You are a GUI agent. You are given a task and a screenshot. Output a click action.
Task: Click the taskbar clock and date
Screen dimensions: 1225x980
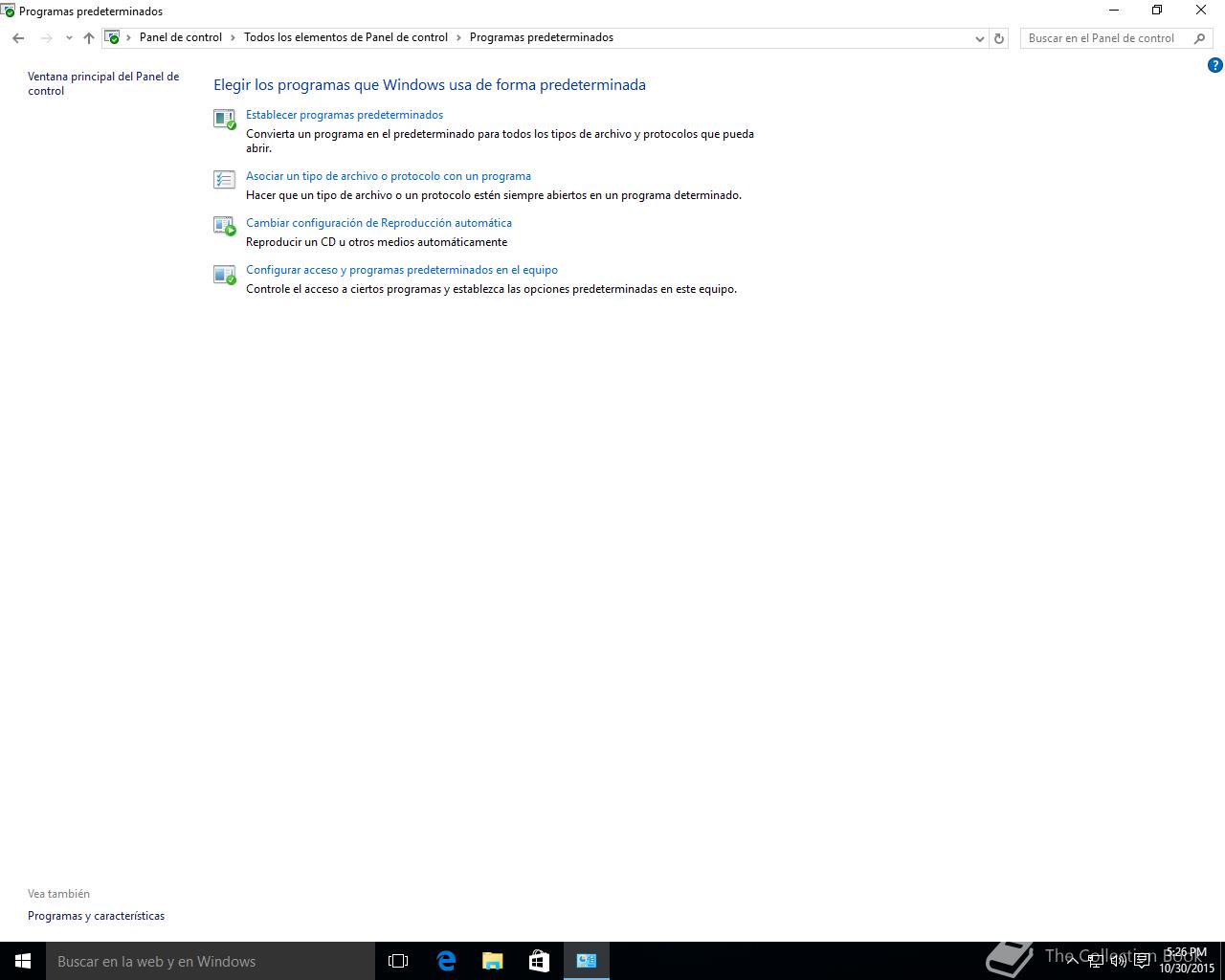tap(1187, 961)
